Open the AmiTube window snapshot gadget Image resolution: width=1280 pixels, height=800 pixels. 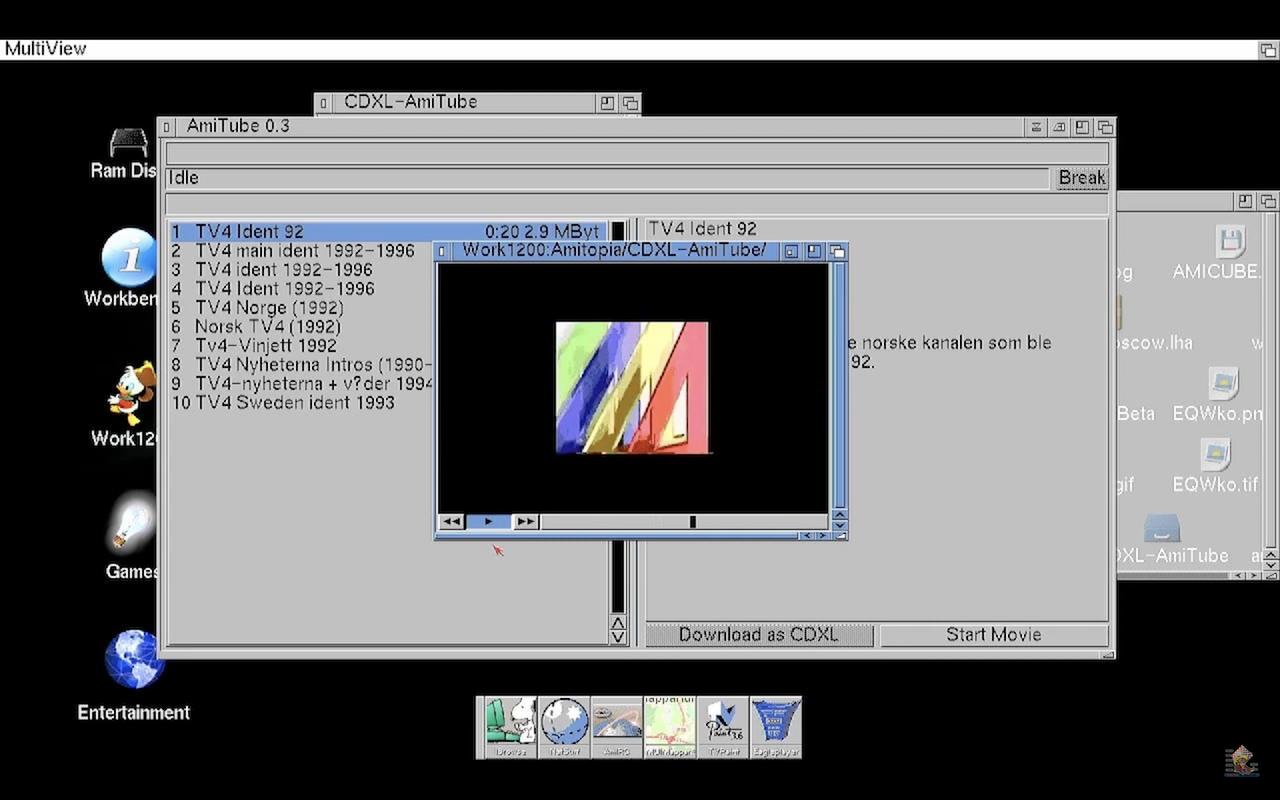point(1059,127)
